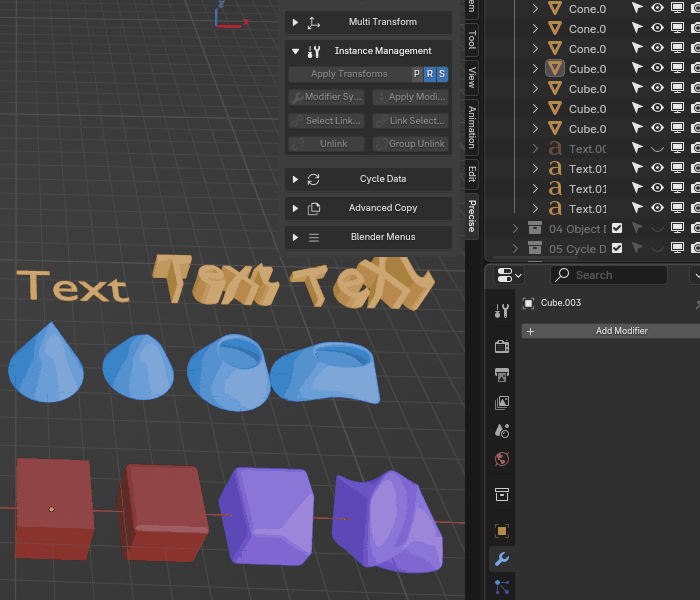
Task: Show the hidden Text.00 object via eye
Action: (x=657, y=149)
